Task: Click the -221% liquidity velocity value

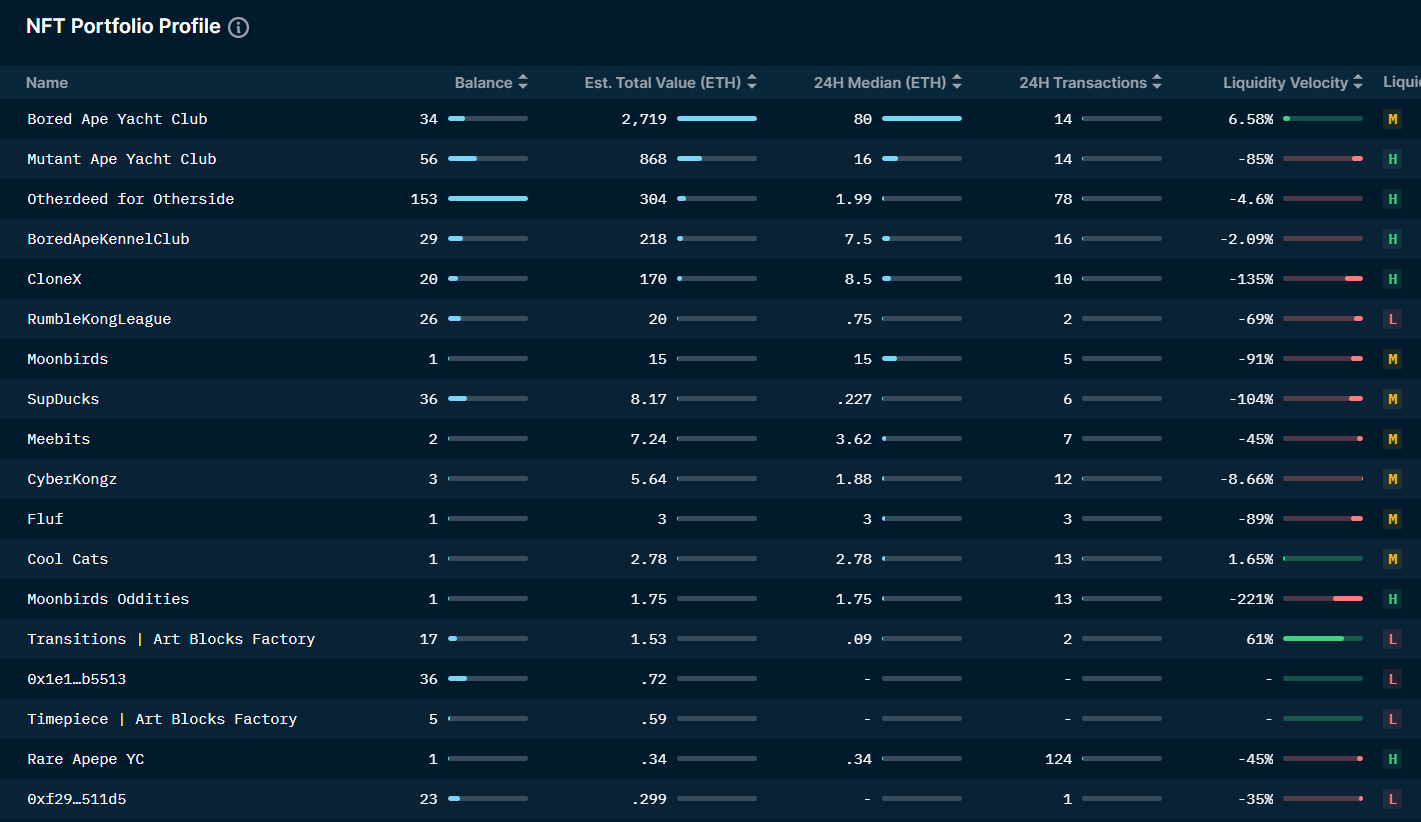Action: click(1251, 599)
